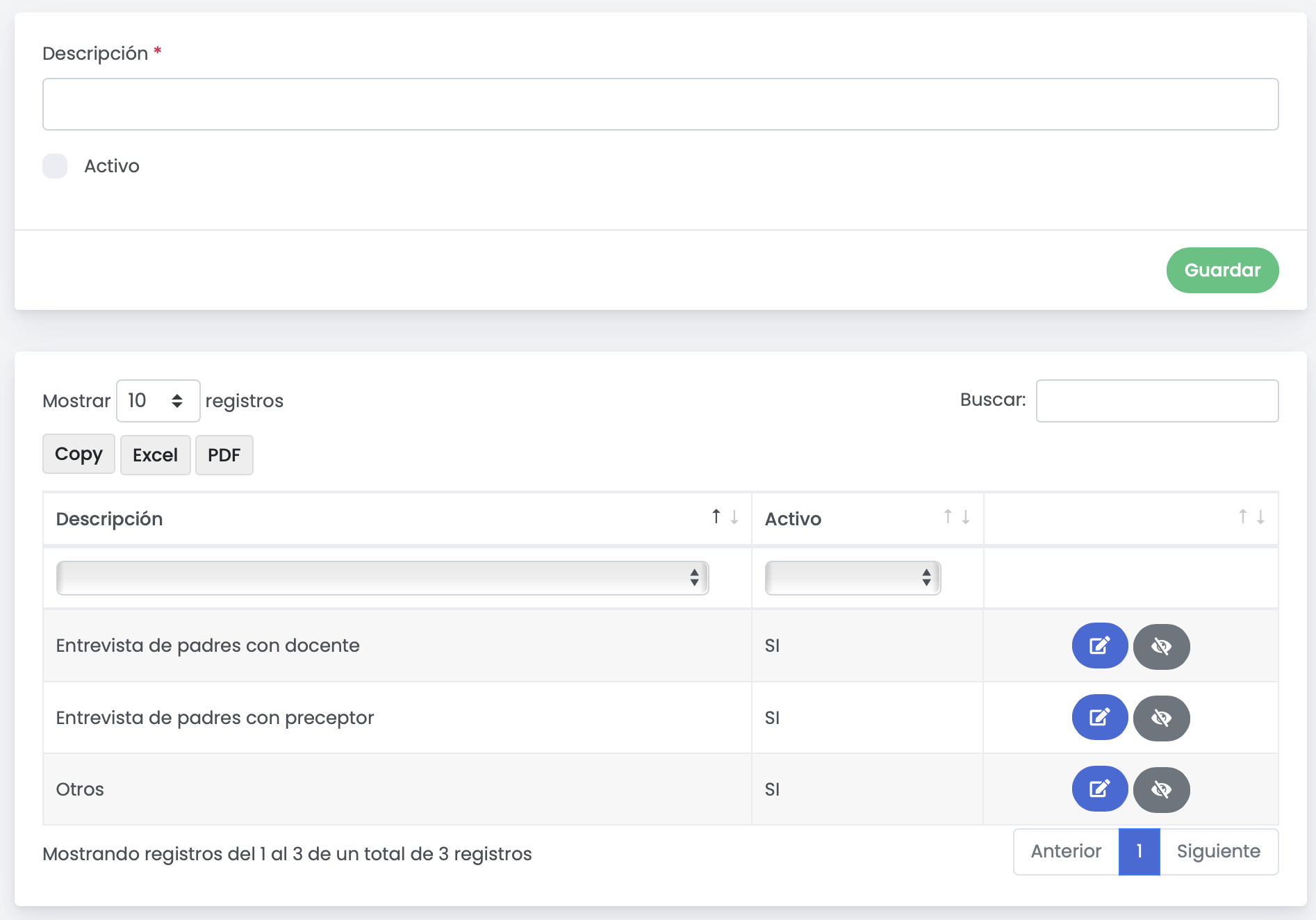The height and width of the screenshot is (920, 1316).
Task: Click the Anterior pagination item
Action: [x=1066, y=851]
